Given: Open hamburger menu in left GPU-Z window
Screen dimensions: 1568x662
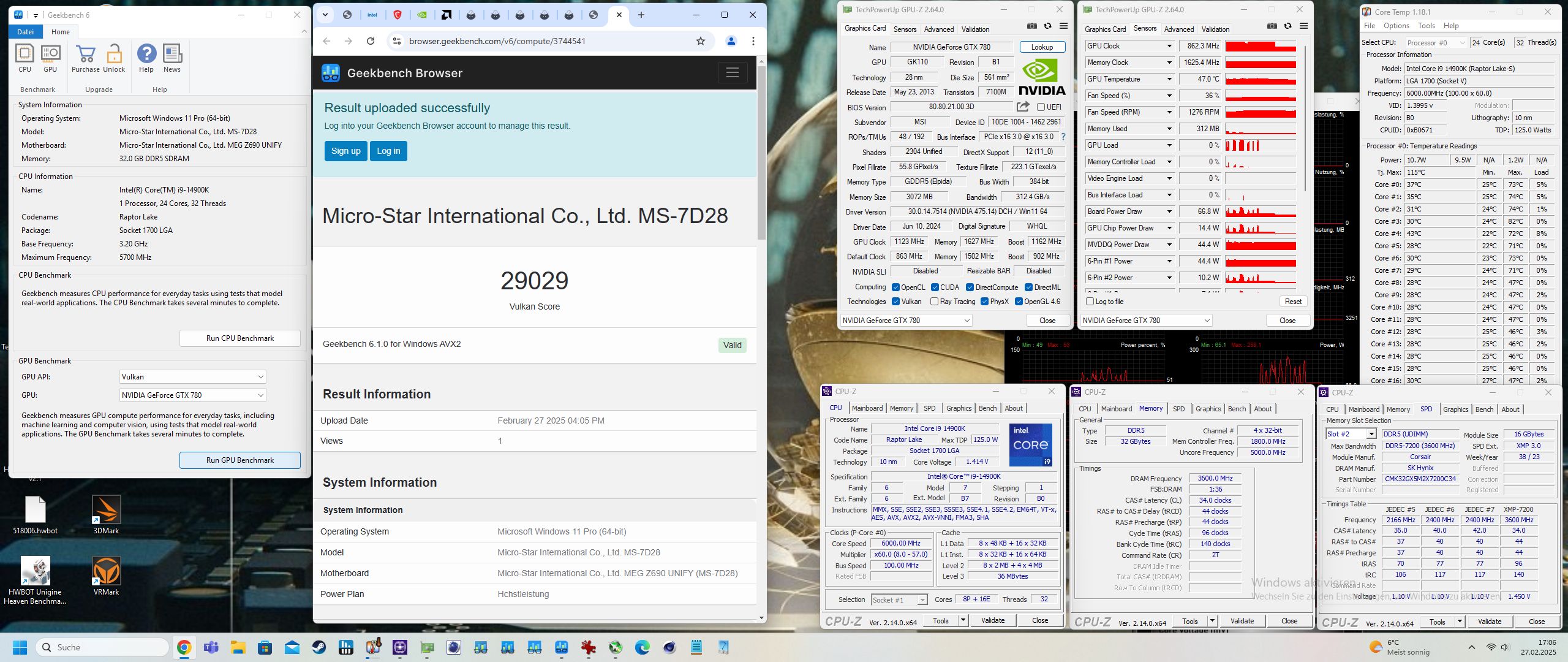Looking at the screenshot, I should pos(1064,26).
